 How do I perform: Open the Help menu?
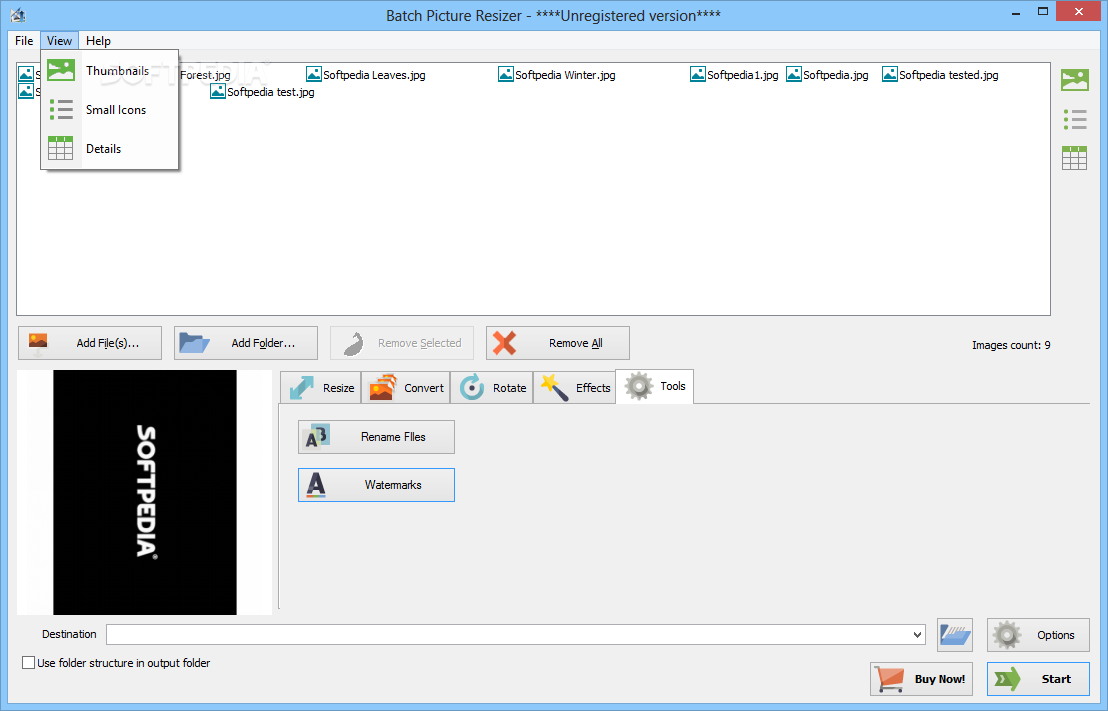pos(98,40)
